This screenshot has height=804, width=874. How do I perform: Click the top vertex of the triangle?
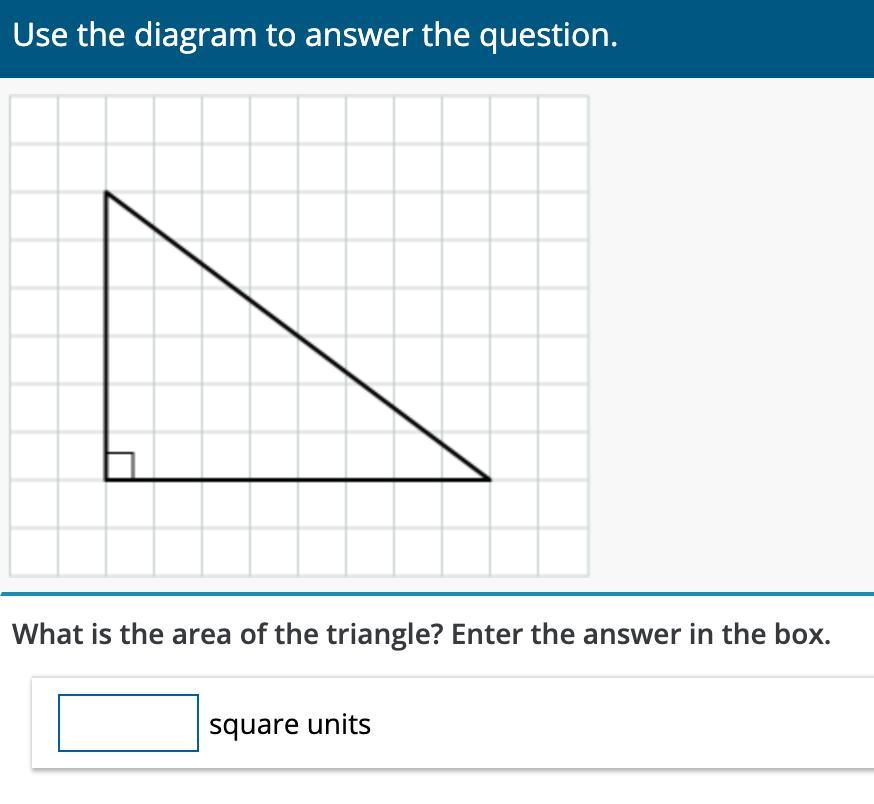coord(106,192)
